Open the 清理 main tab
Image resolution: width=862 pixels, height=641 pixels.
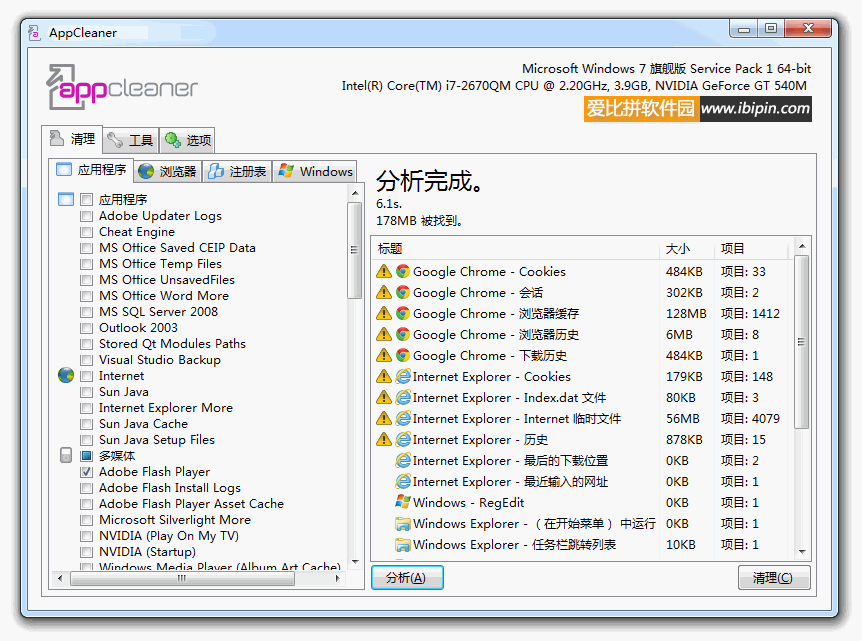click(x=72, y=139)
